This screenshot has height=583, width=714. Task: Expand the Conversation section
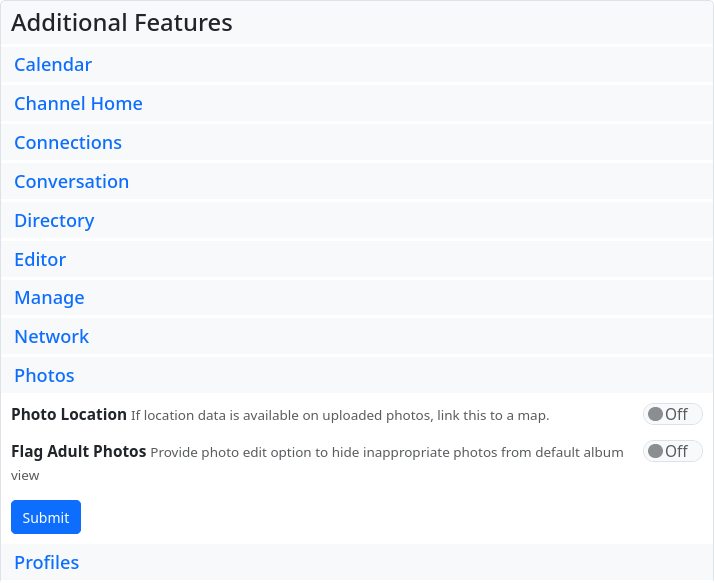point(71,182)
